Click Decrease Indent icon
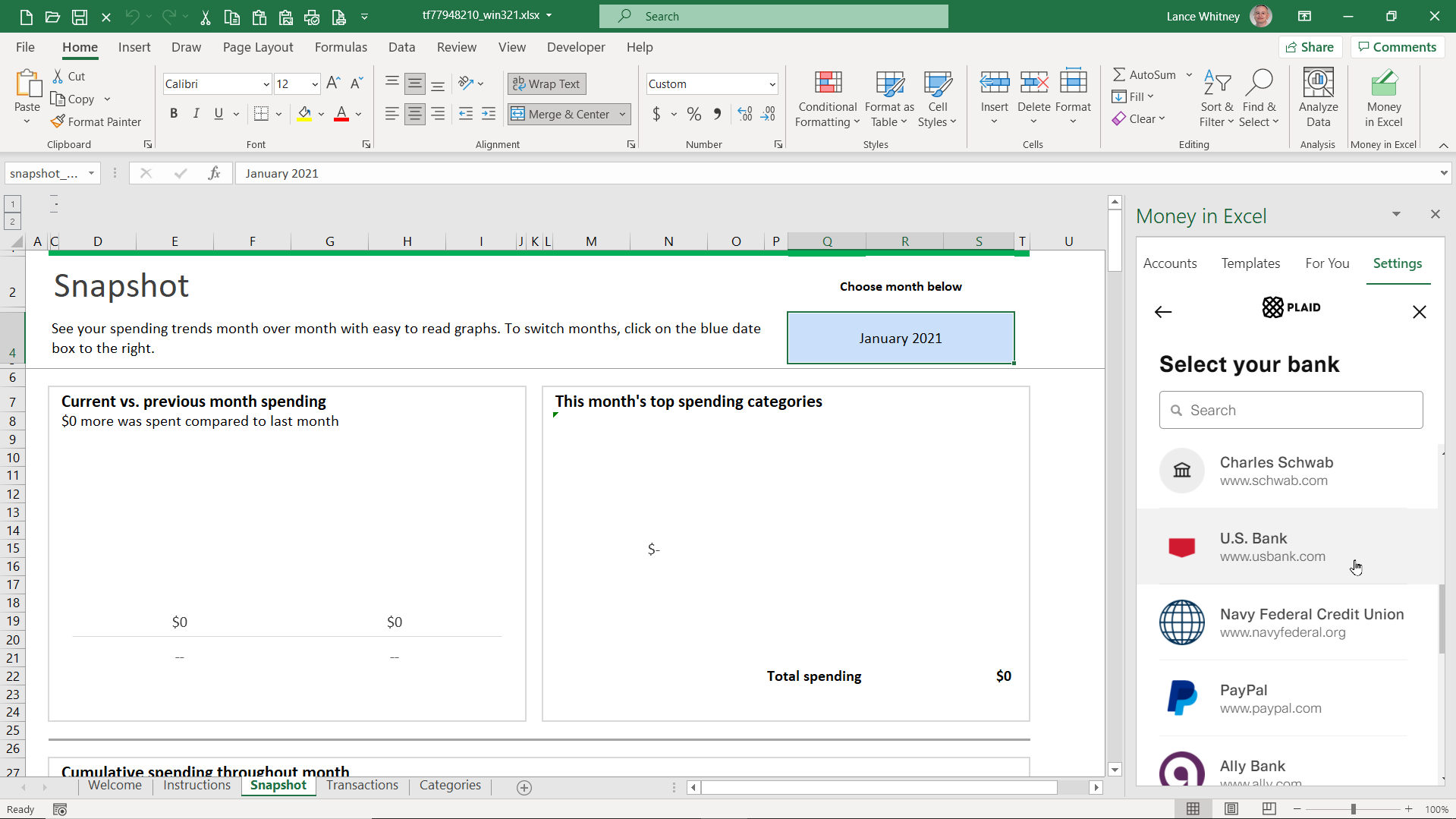The image size is (1456, 819). [x=466, y=114]
